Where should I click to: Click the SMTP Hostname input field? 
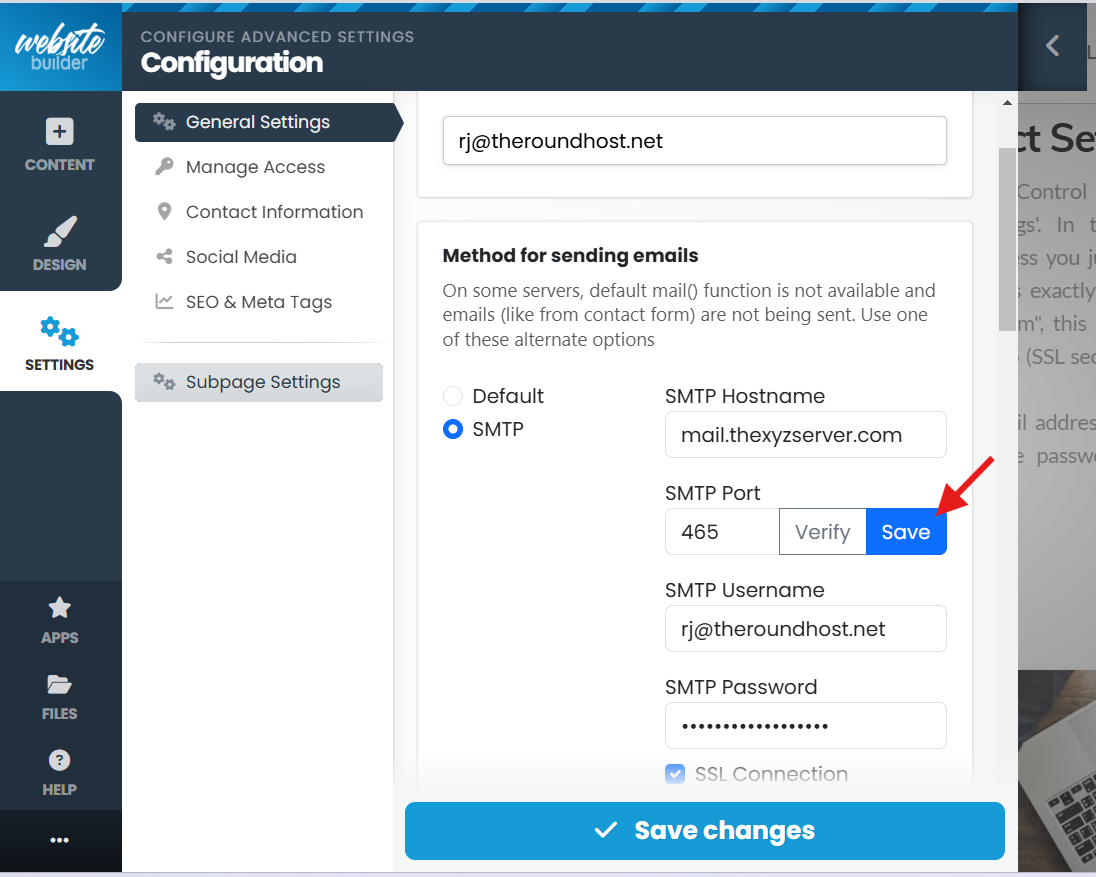(x=805, y=434)
